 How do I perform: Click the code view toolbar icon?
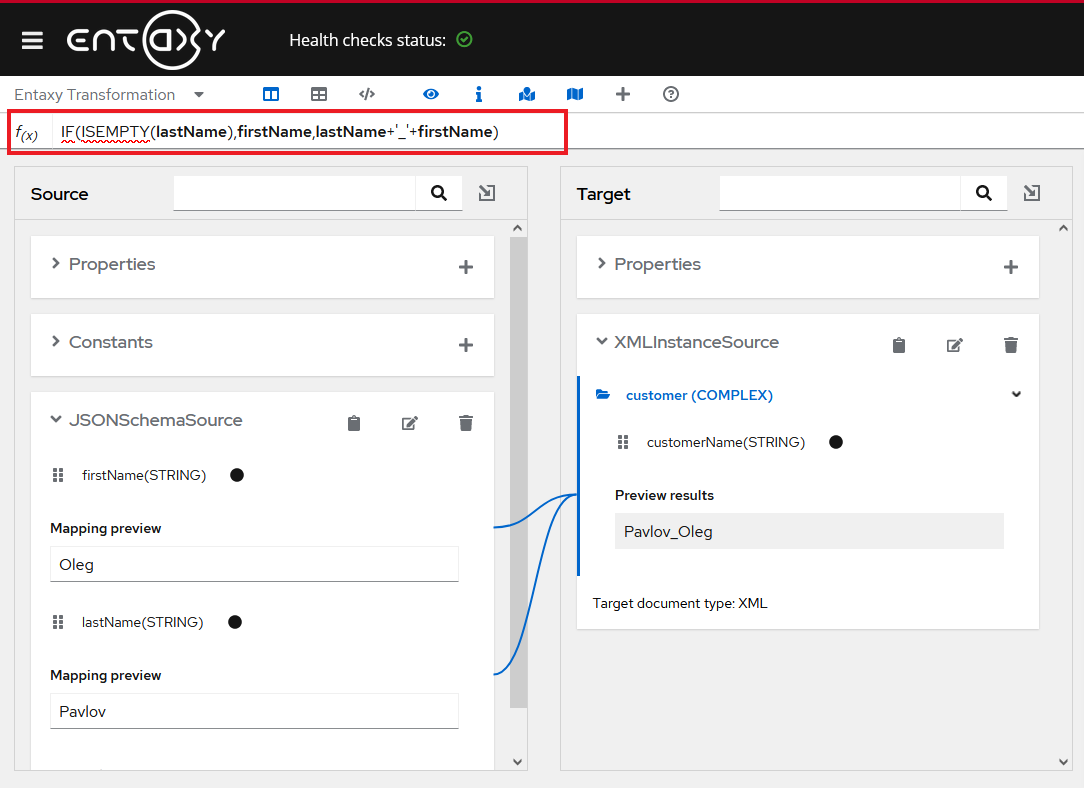(x=367, y=94)
